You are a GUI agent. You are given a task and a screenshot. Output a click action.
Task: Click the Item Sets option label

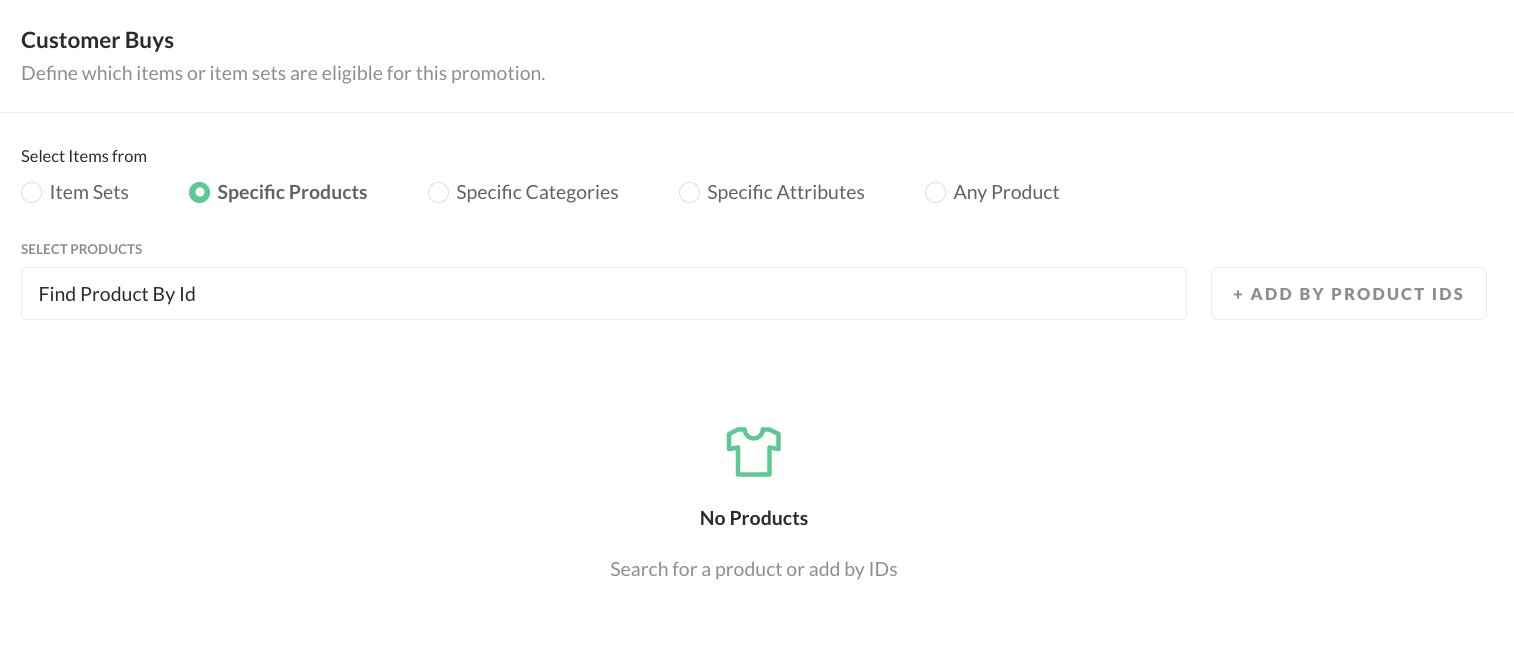pos(89,193)
